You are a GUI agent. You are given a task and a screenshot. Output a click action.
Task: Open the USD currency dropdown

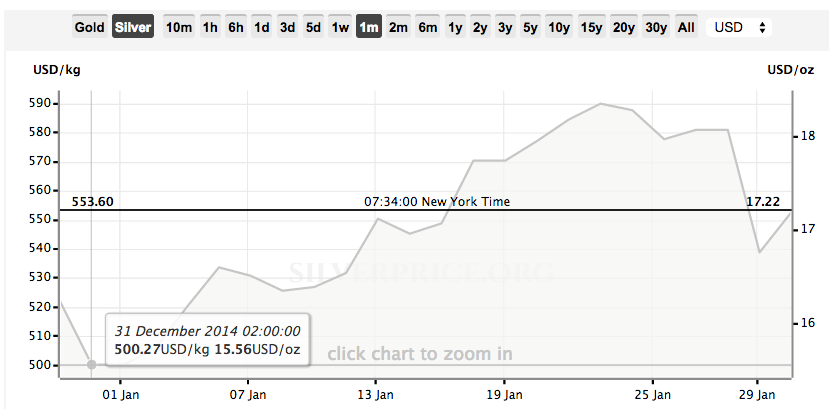click(739, 27)
